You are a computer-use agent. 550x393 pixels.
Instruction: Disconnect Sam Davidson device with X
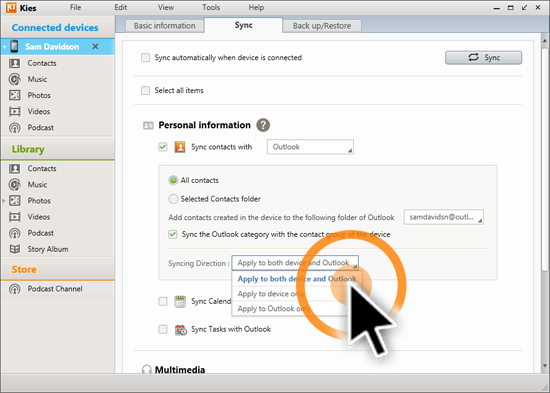[x=95, y=46]
